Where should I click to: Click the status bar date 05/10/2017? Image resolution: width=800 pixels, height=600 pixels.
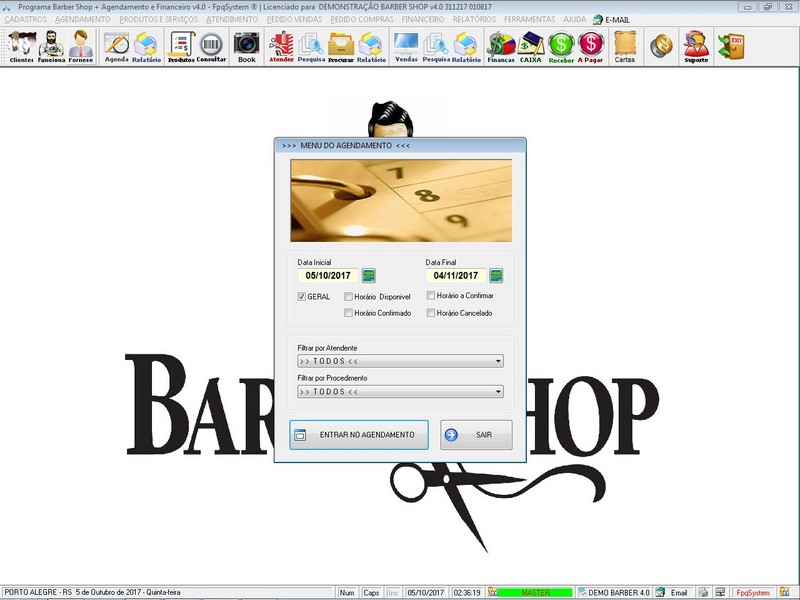(426, 592)
